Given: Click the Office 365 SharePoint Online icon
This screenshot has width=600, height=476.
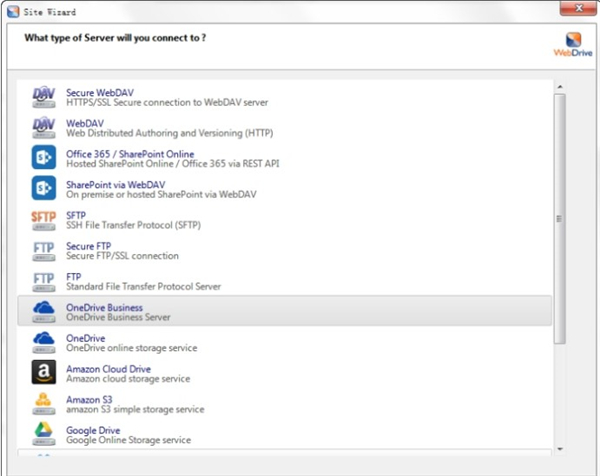Looking at the screenshot, I should pyautogui.click(x=44, y=157).
